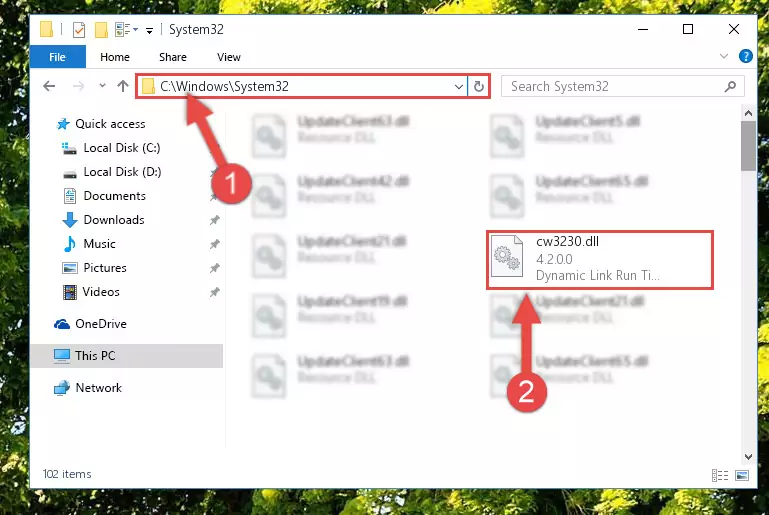This screenshot has height=515, width=769.
Task: Click the search magnifier icon
Action: click(x=730, y=86)
